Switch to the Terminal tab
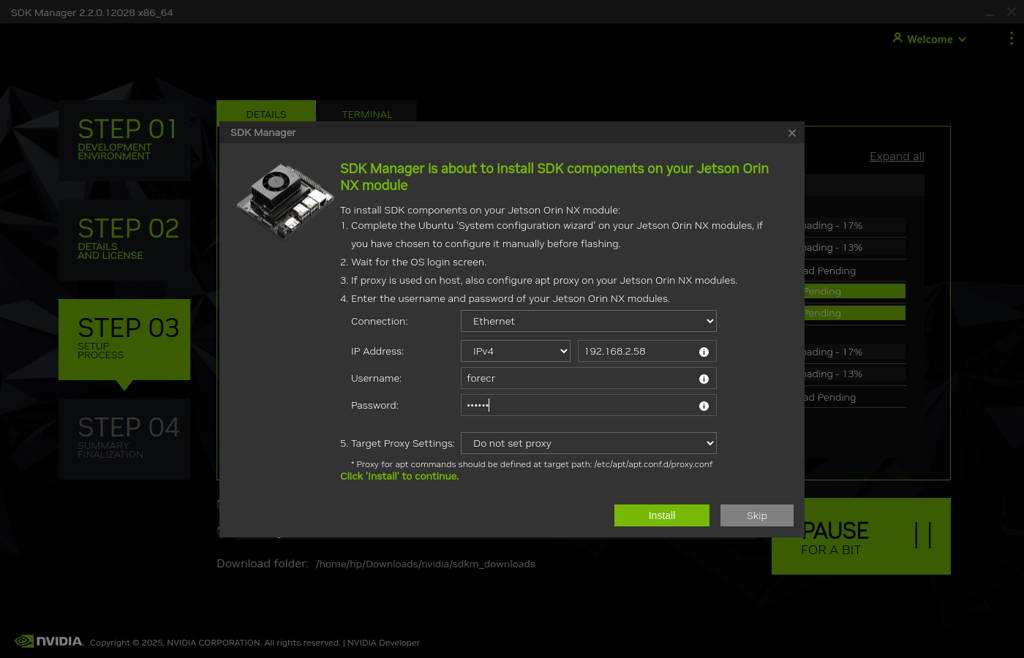Image resolution: width=1024 pixels, height=658 pixels. tap(367, 112)
